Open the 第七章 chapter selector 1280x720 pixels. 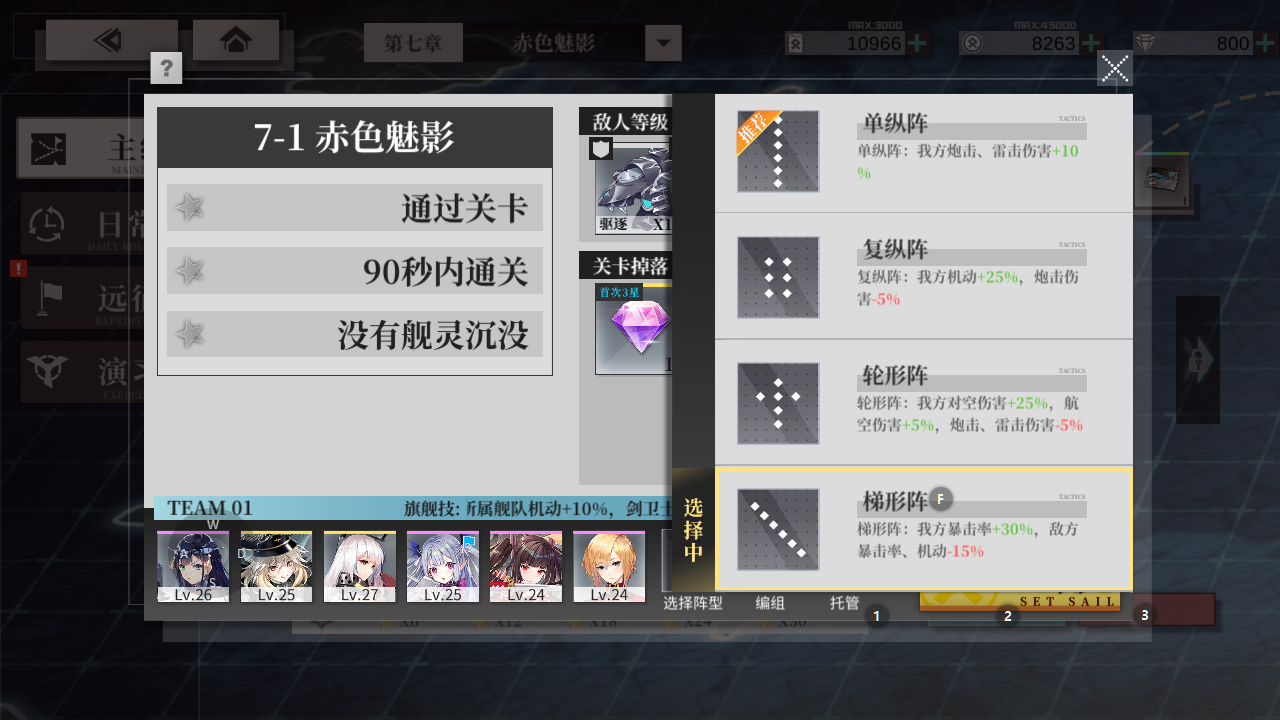413,43
